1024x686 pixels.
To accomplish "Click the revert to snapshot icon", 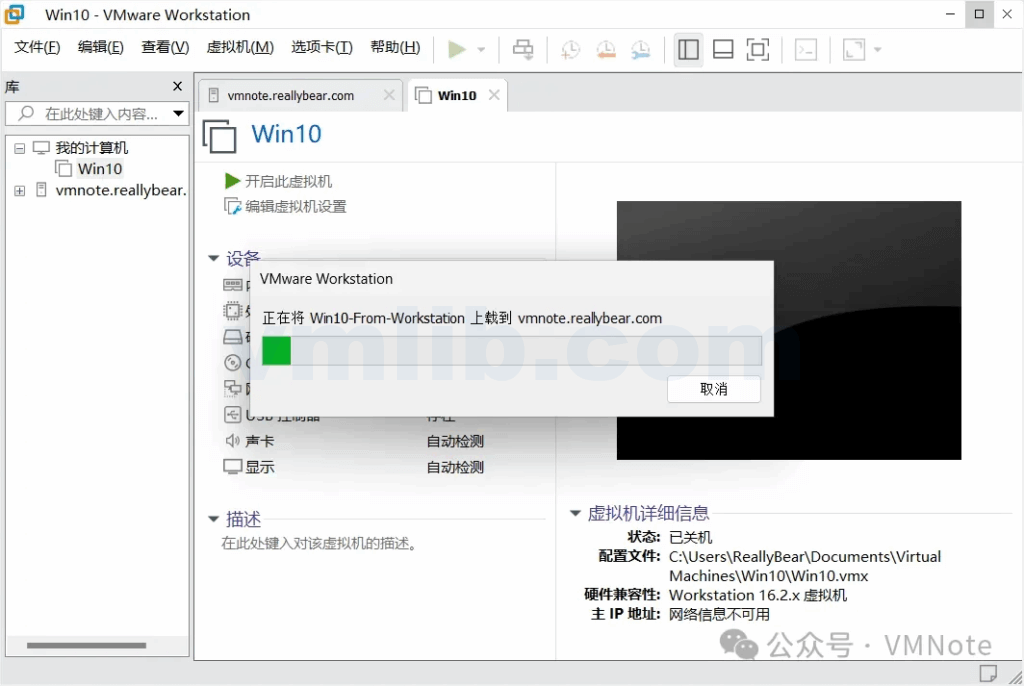I will coord(605,49).
